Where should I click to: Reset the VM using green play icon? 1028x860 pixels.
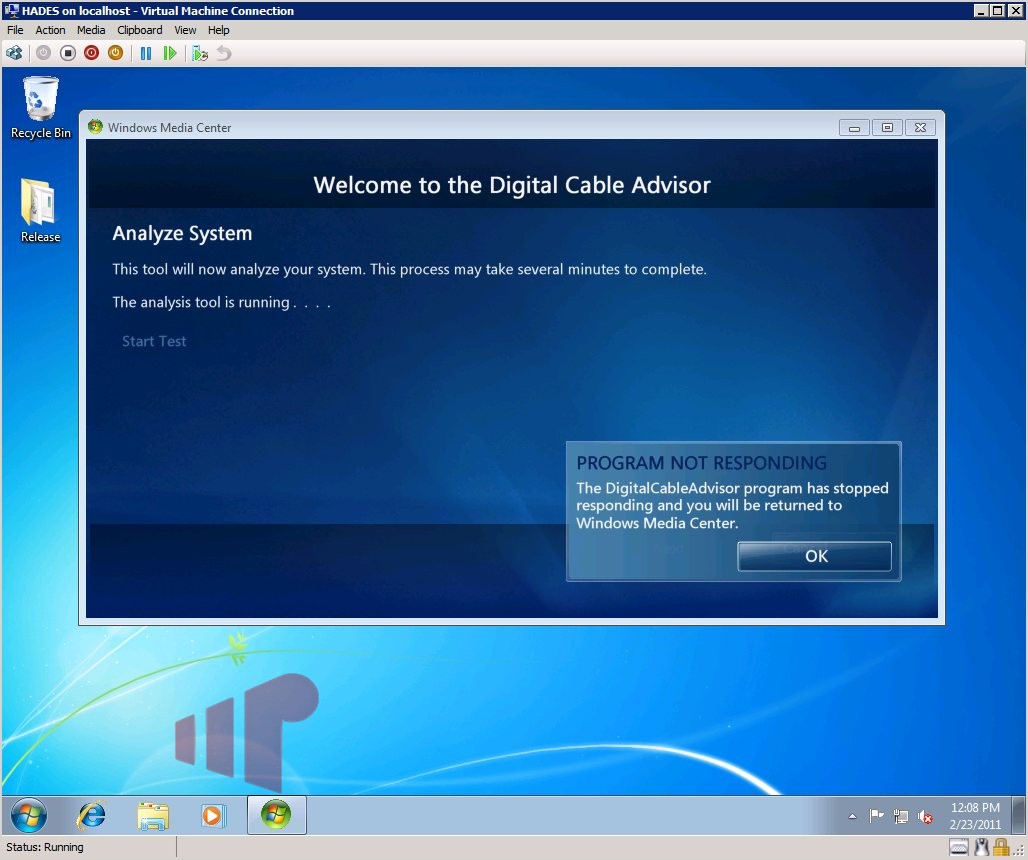click(x=170, y=53)
